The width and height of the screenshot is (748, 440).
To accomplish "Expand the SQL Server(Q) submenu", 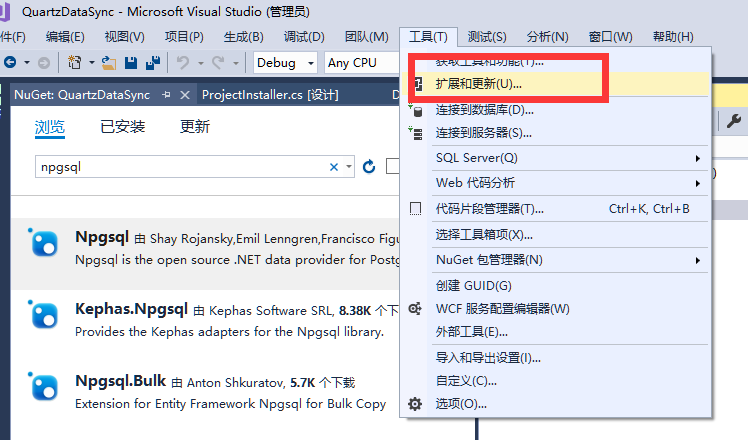I will point(698,158).
